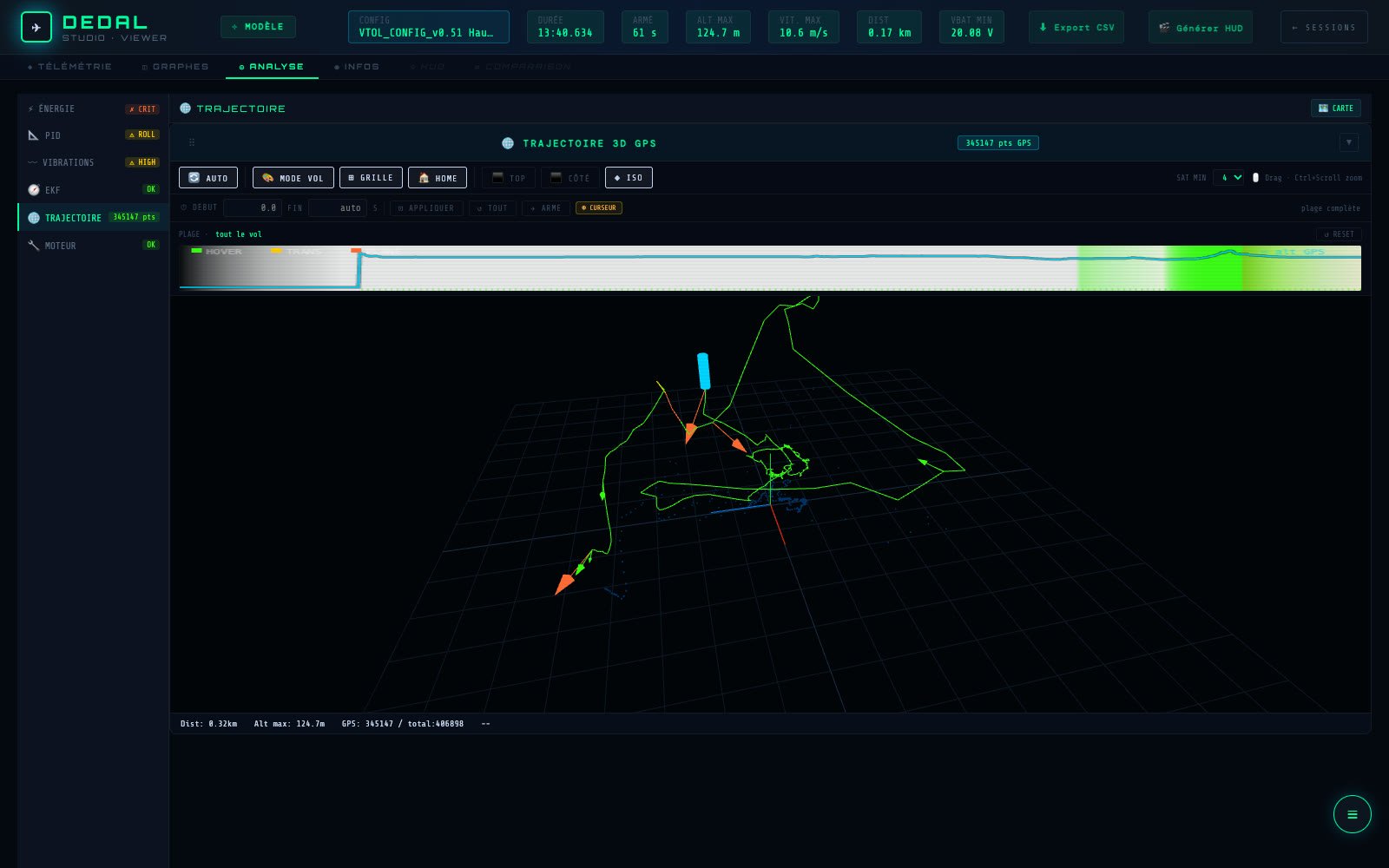Click the DÉBUT time input field
This screenshot has width=1389, height=868.
point(253,208)
